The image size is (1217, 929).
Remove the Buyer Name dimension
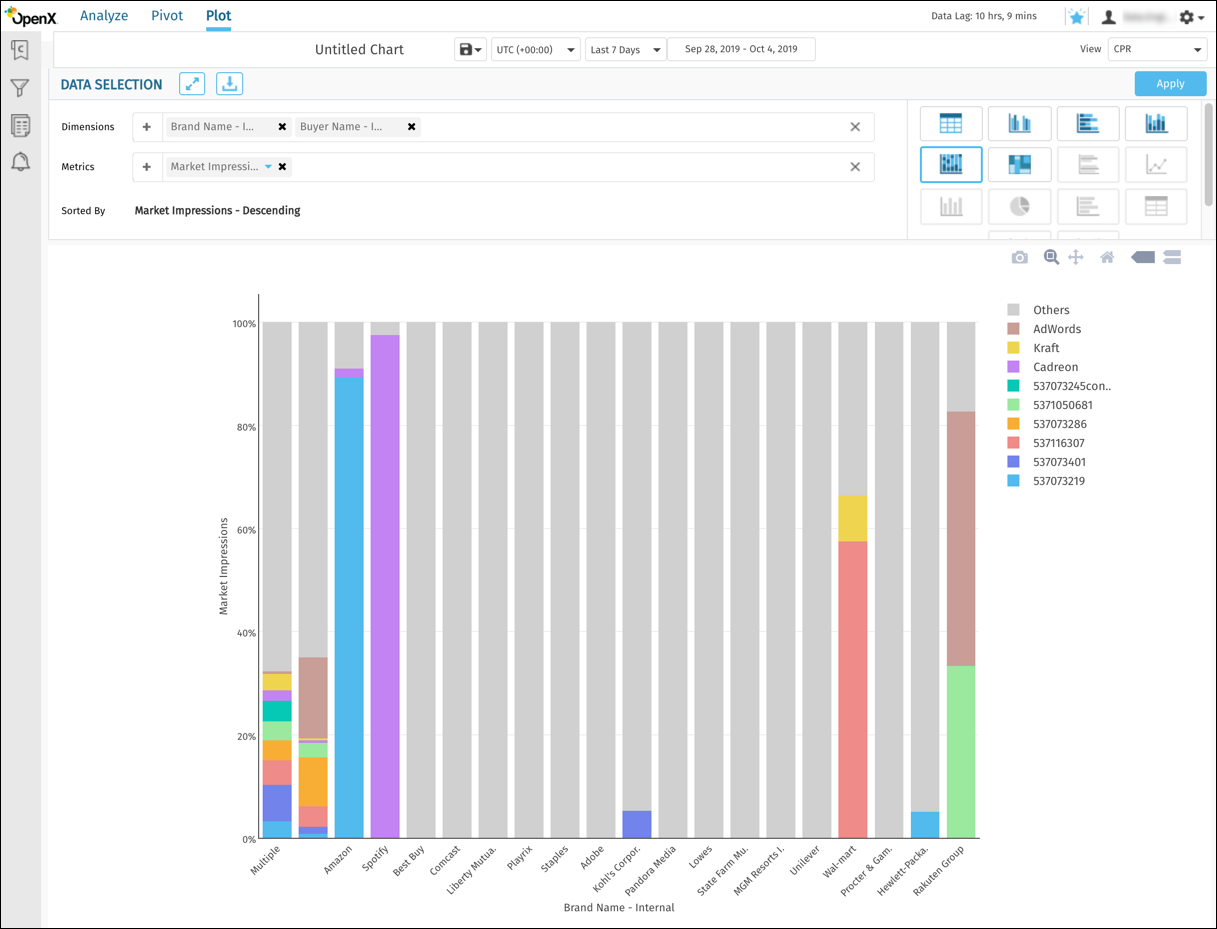pyautogui.click(x=411, y=127)
